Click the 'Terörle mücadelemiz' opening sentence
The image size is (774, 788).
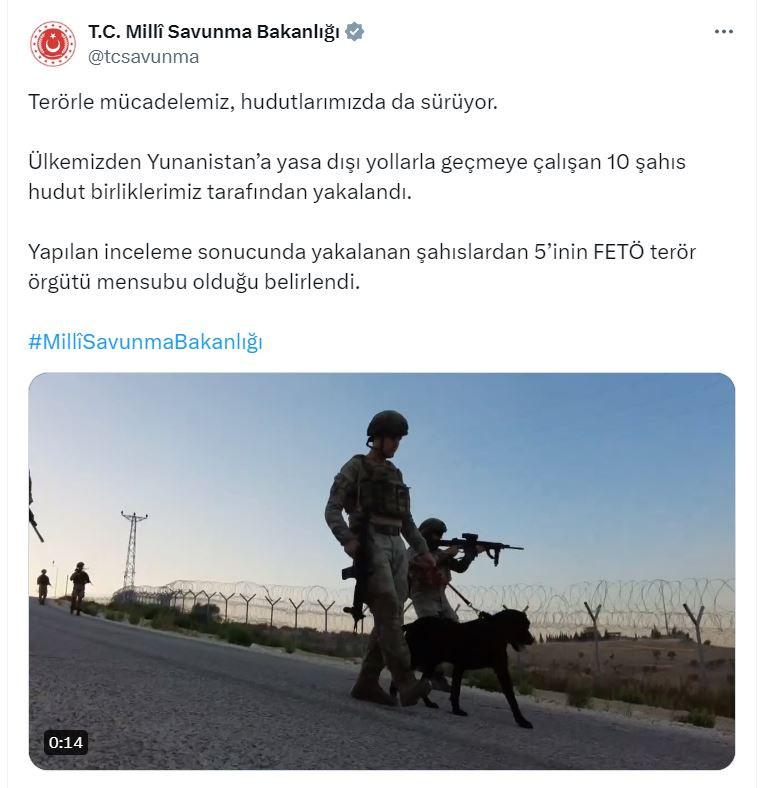[x=263, y=102]
